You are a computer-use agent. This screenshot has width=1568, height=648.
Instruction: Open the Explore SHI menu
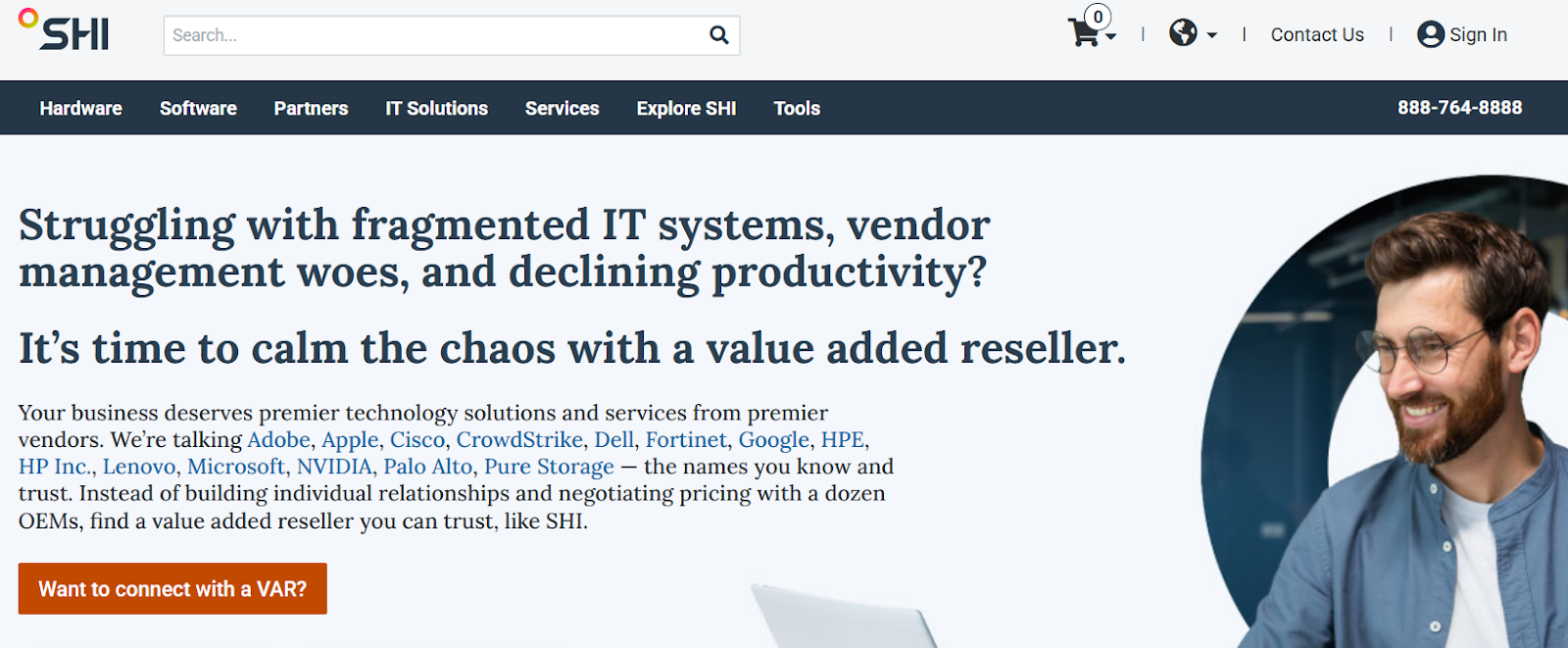686,108
